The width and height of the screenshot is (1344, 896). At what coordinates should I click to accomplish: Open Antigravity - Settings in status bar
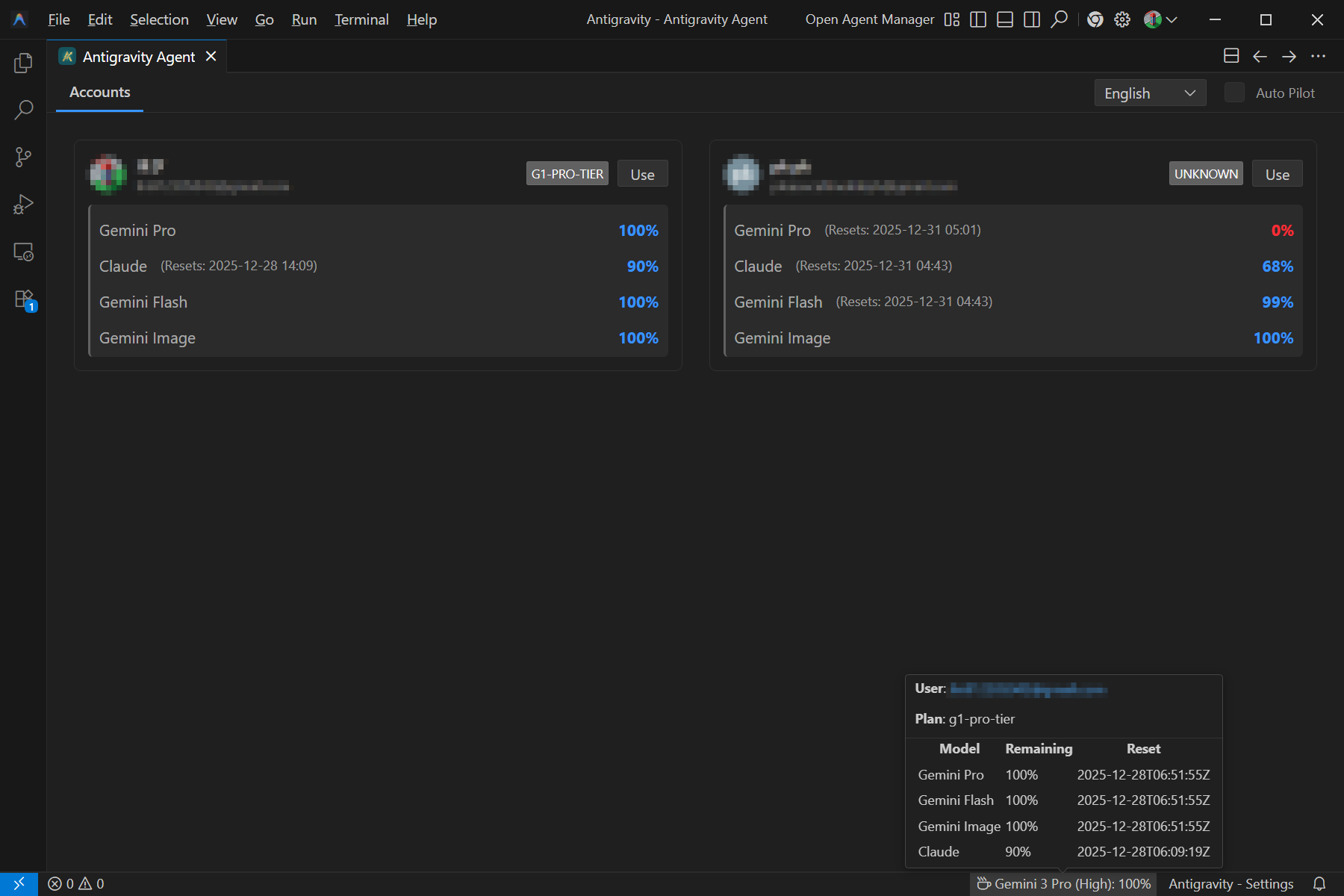[x=1231, y=884]
